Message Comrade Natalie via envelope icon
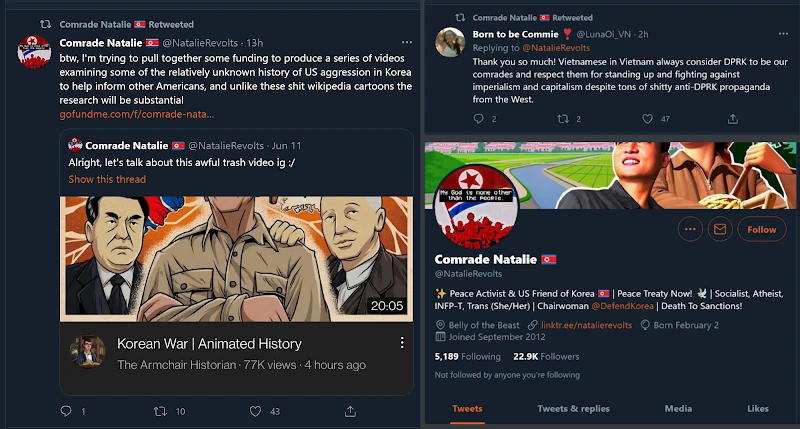Screen dimensions: 800x429 click(x=719, y=229)
